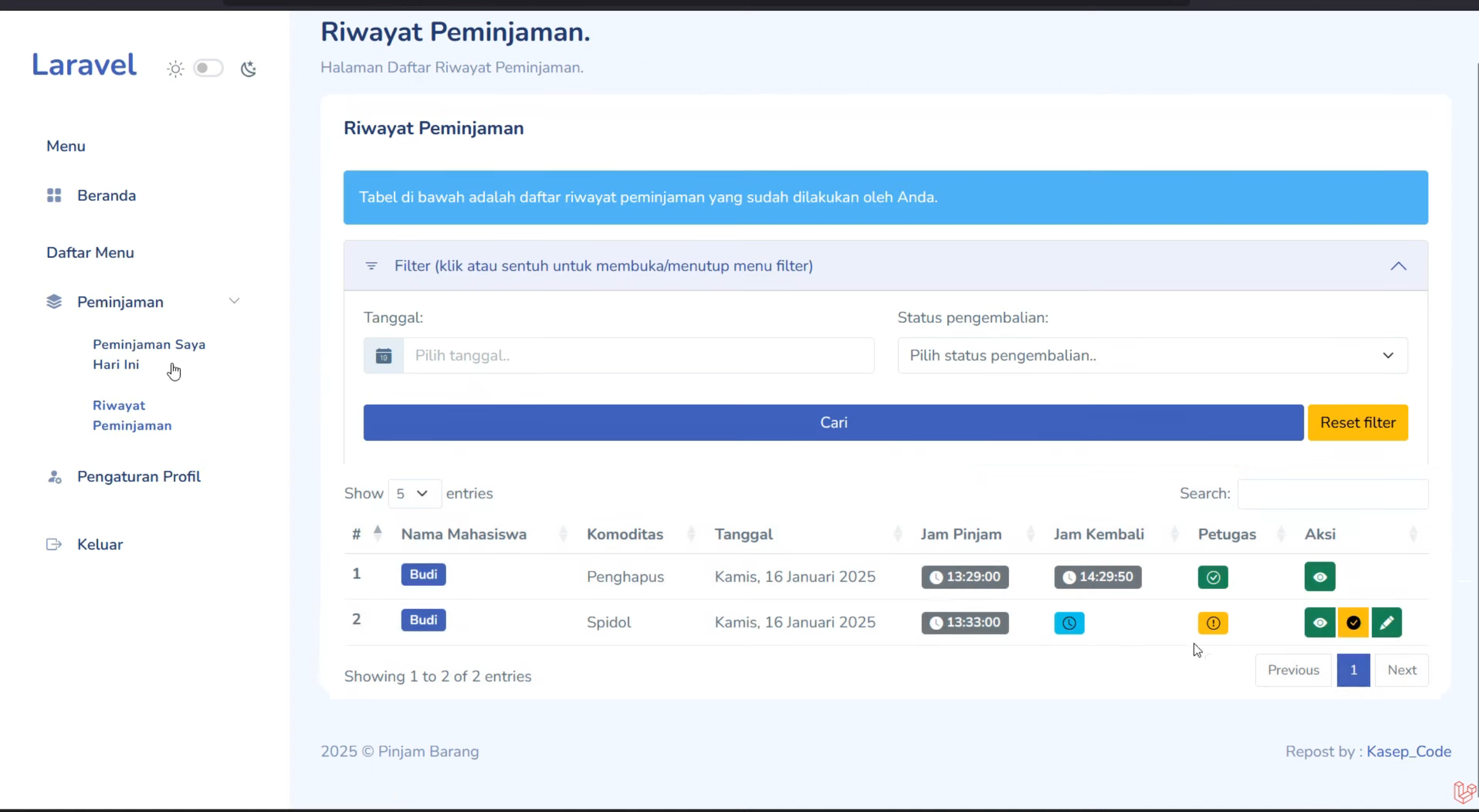The height and width of the screenshot is (812, 1479).
Task: Sort by Komoditas column
Action: (641, 534)
